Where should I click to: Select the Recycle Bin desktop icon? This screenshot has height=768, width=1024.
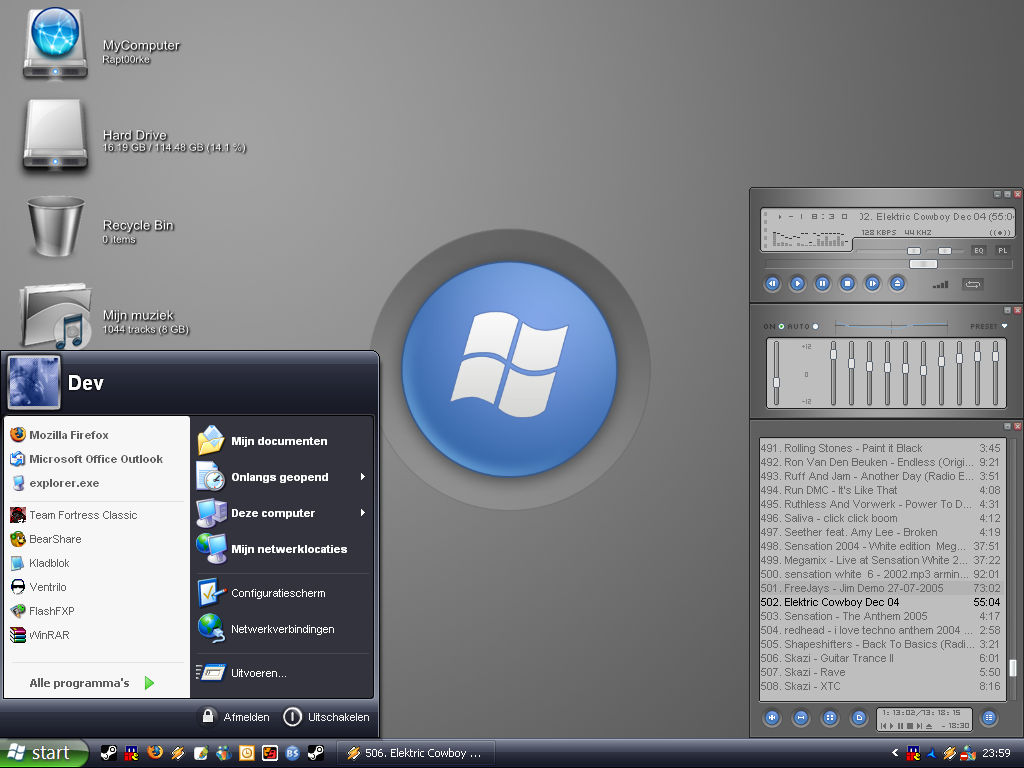coord(56,227)
